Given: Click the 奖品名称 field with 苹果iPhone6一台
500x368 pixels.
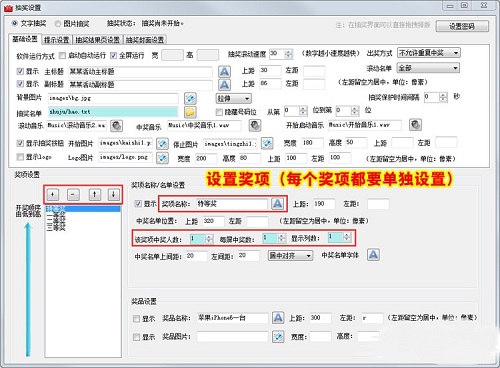Looking at the screenshot, I should pyautogui.click(x=232, y=318).
